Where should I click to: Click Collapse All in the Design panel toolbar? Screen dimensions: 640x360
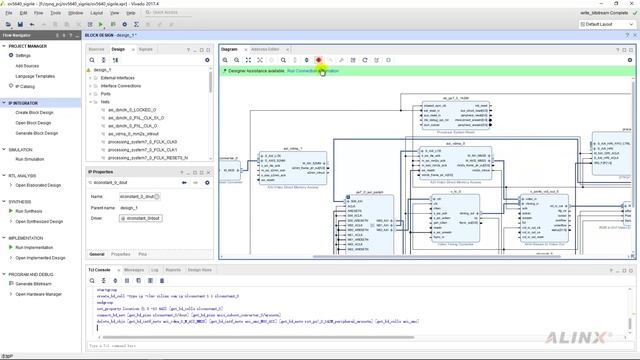(x=104, y=60)
